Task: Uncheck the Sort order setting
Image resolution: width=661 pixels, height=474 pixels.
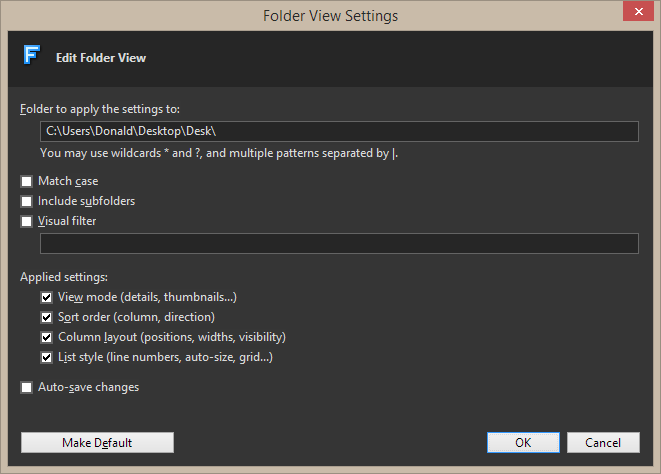Action: (47, 318)
